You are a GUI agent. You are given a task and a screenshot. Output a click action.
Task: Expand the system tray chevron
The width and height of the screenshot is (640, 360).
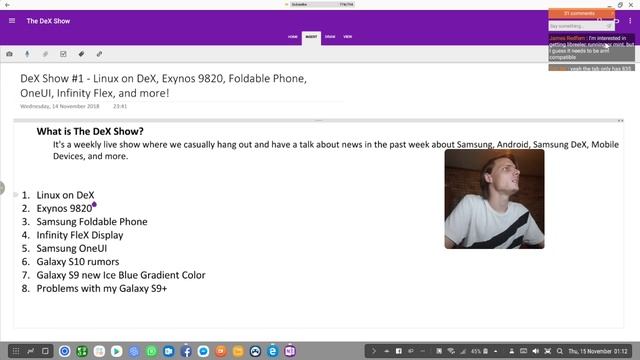[373, 351]
